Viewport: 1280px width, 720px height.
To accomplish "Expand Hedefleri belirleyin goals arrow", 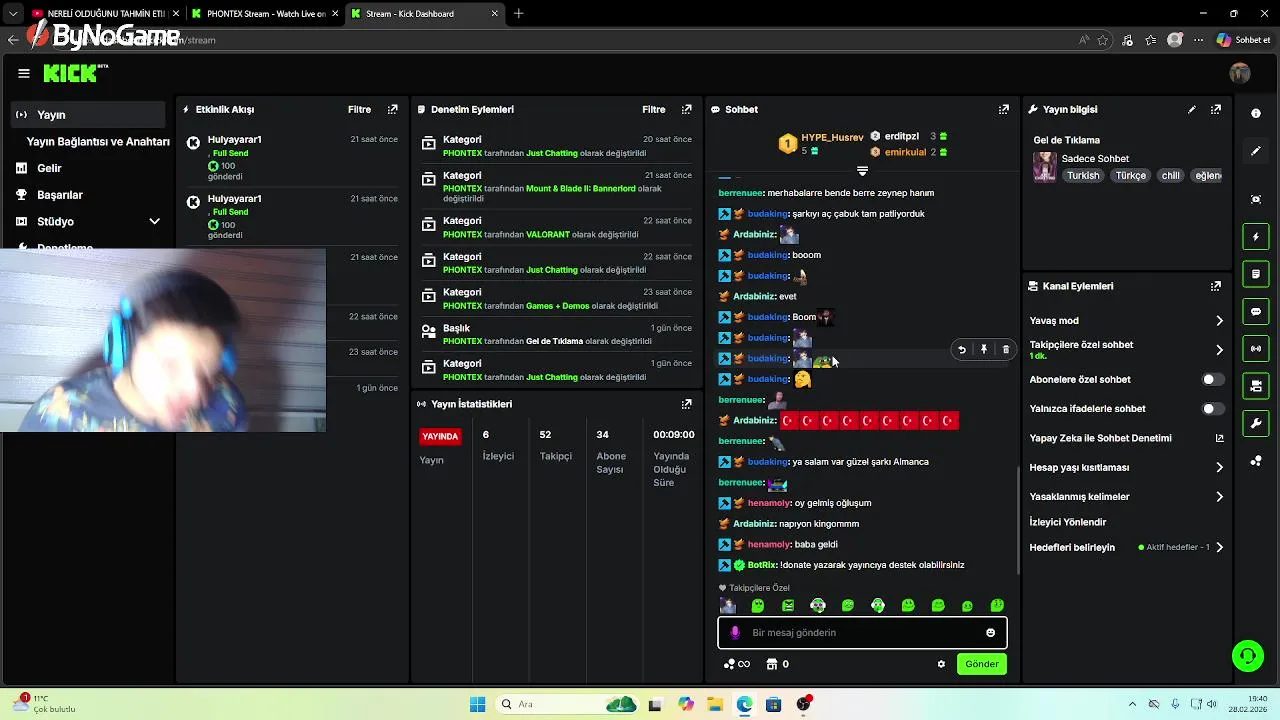I will 1219,548.
